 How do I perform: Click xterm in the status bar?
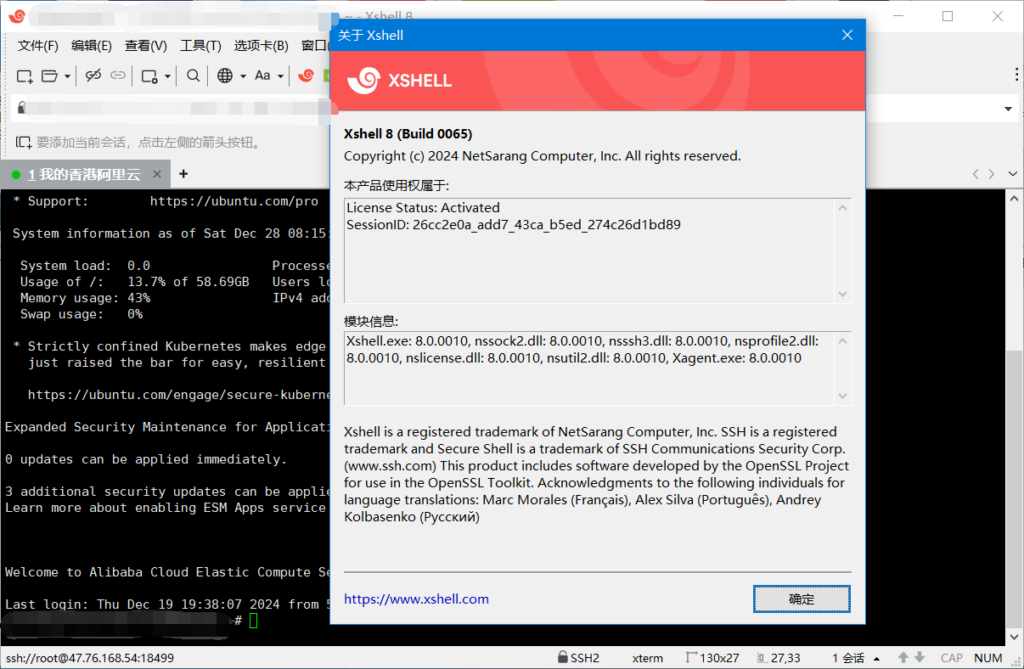tap(647, 658)
